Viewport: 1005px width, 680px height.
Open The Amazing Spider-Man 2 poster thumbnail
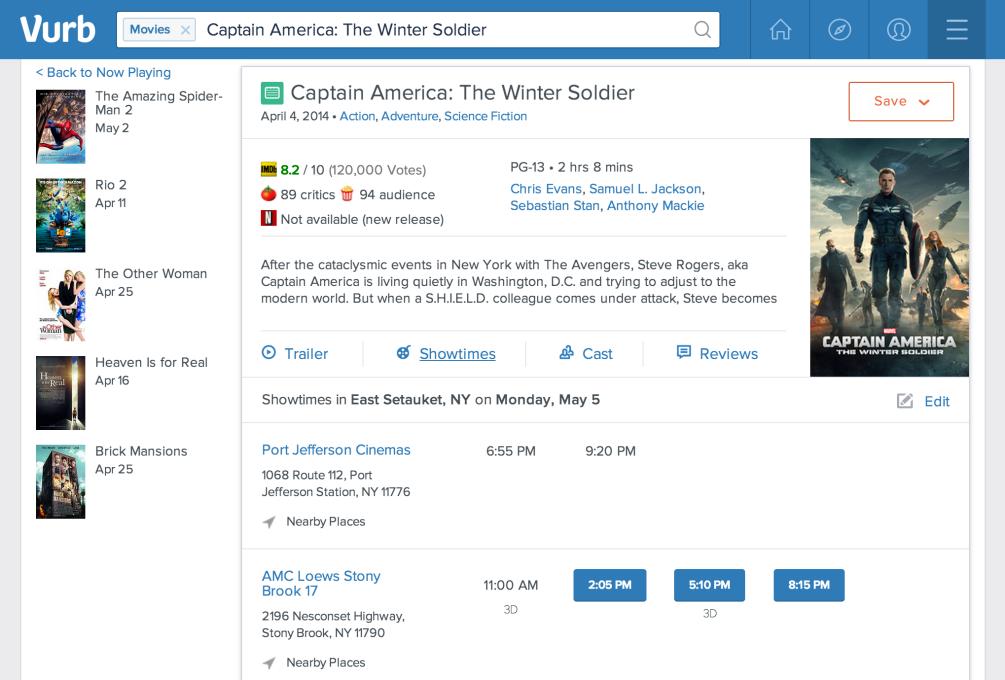[61, 127]
